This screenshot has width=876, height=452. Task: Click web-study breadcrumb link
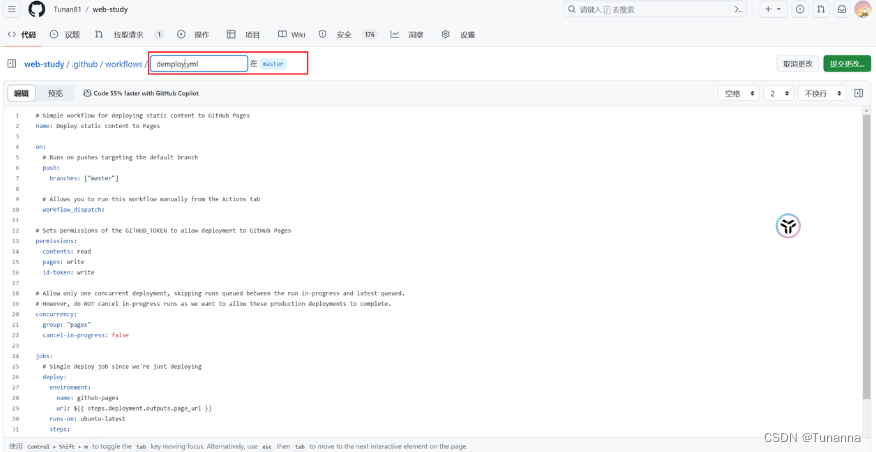(x=44, y=64)
